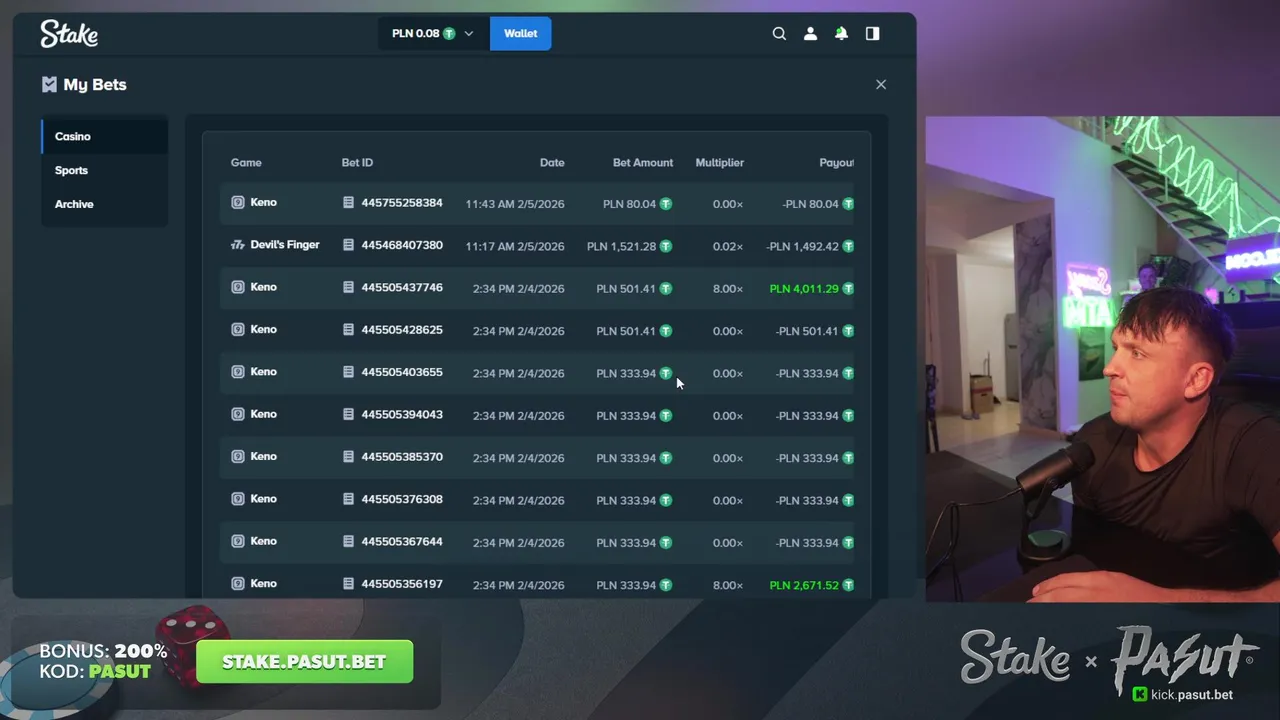1280x720 pixels.
Task: Click the Bet ID column header
Action: tap(357, 162)
